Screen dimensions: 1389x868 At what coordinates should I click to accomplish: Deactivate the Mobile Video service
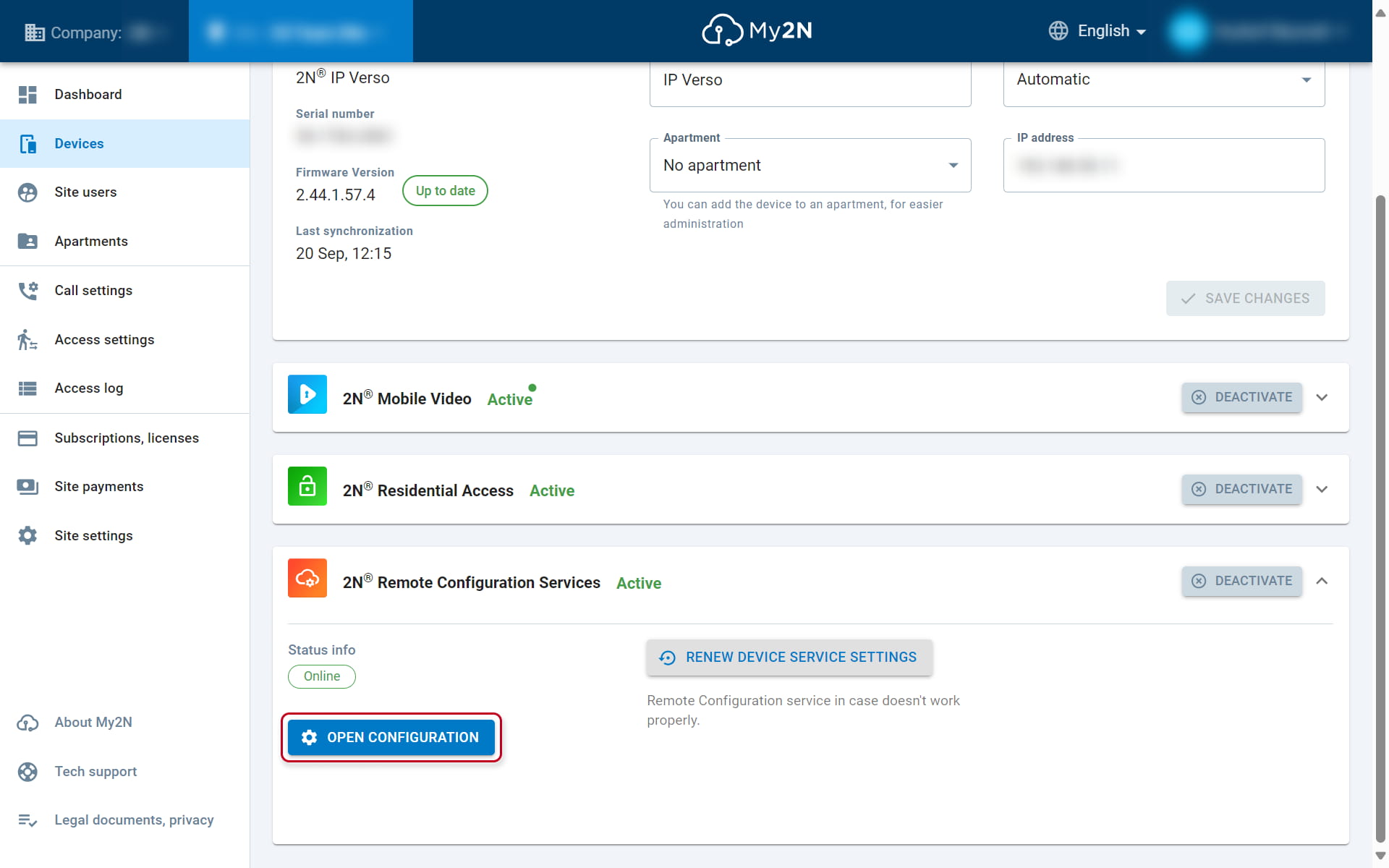[x=1242, y=397]
